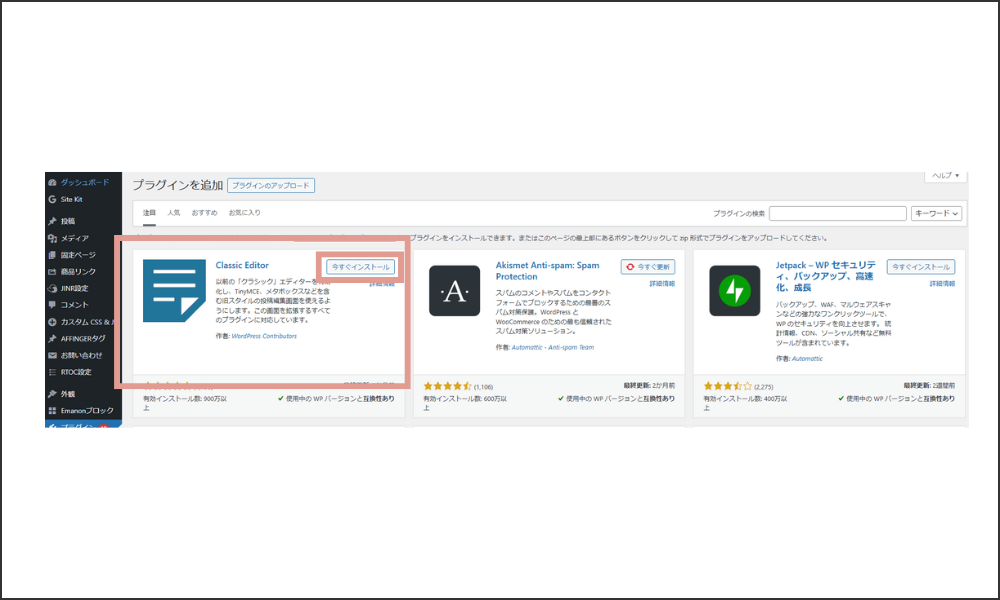Open the AFFINGERタグ menu item

pyautogui.click(x=83, y=339)
